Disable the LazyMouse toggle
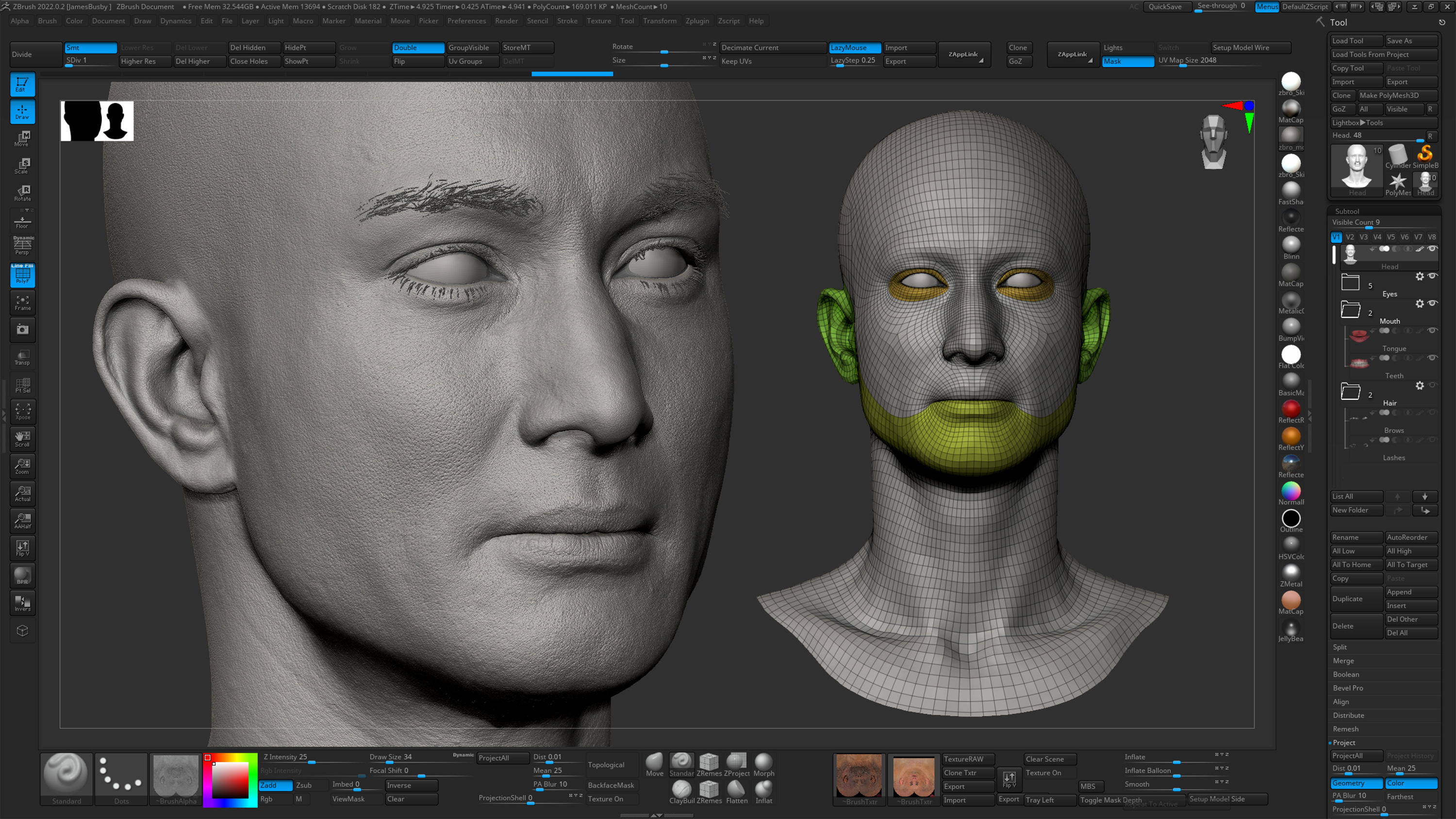 [854, 48]
